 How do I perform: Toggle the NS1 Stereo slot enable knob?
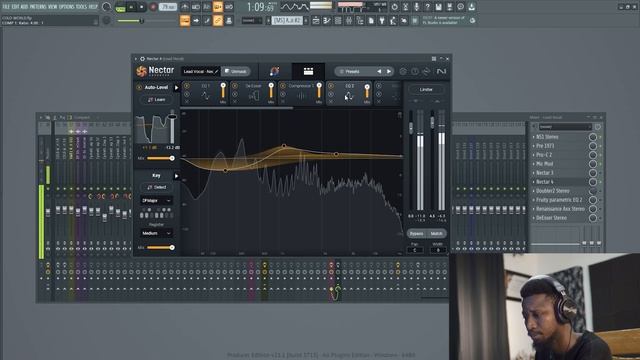[x=593, y=137]
